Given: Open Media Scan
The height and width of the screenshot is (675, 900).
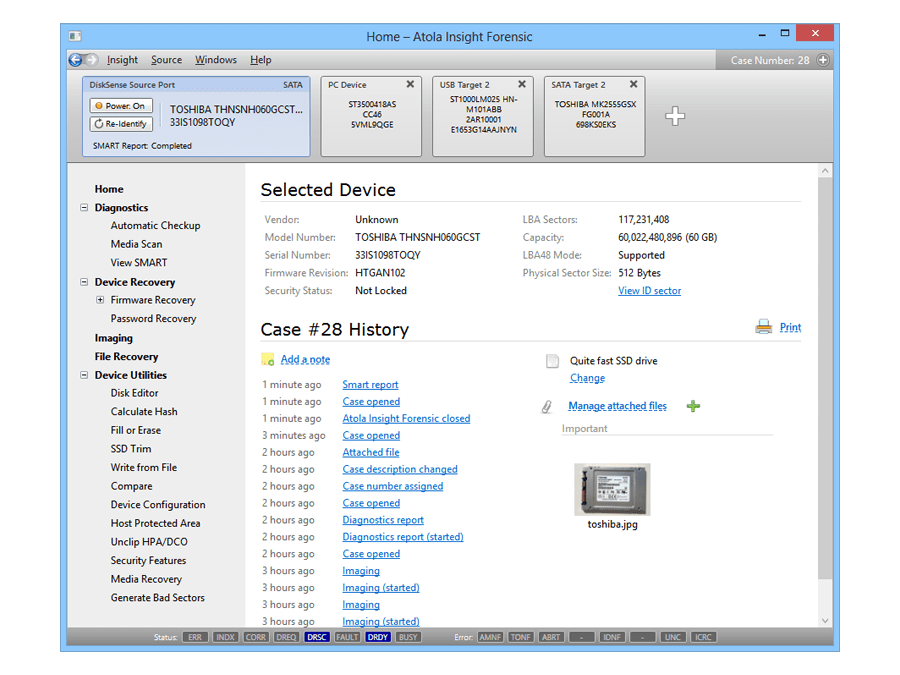Looking at the screenshot, I should pyautogui.click(x=137, y=244).
